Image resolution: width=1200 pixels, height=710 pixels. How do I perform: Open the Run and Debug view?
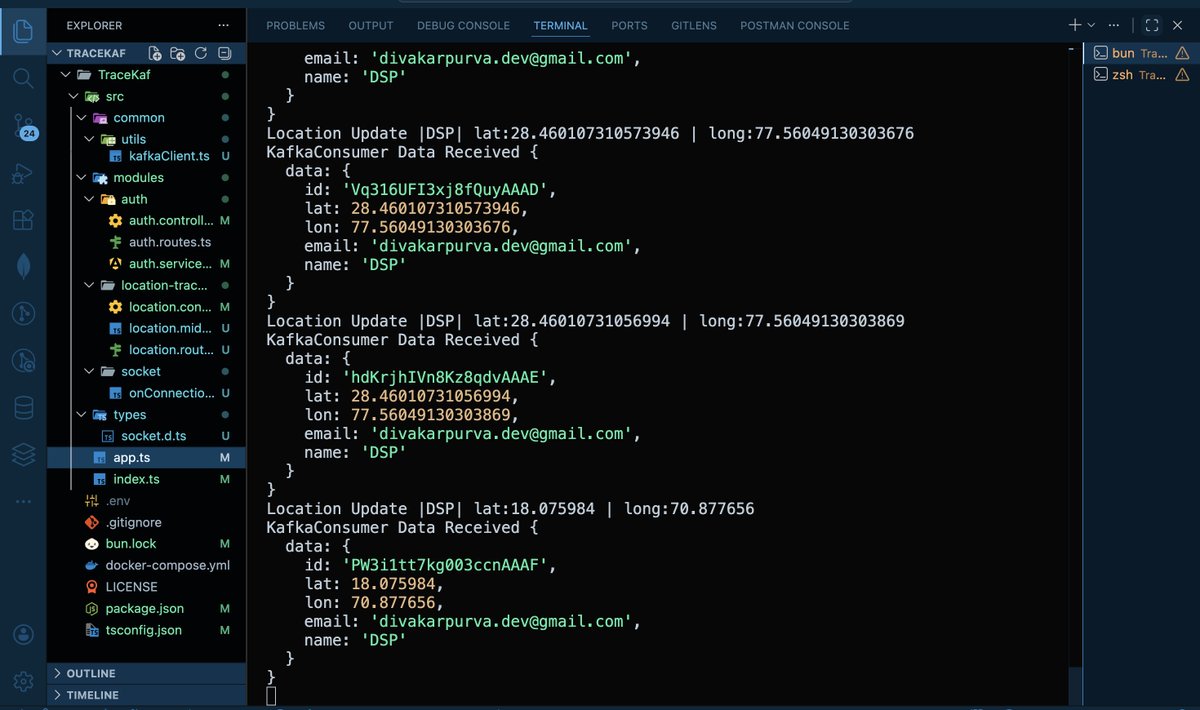point(23,173)
